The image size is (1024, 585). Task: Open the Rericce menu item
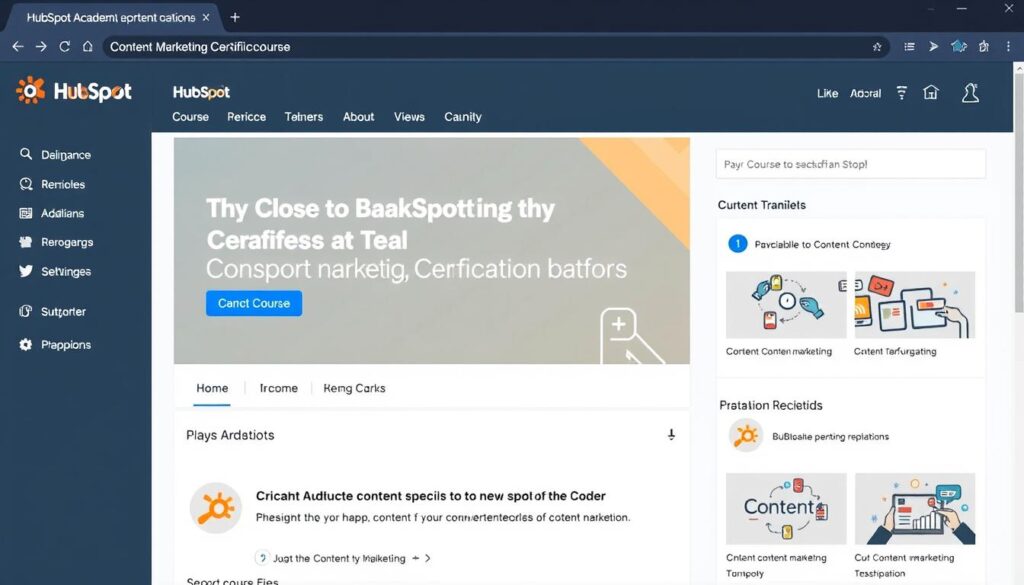click(246, 117)
